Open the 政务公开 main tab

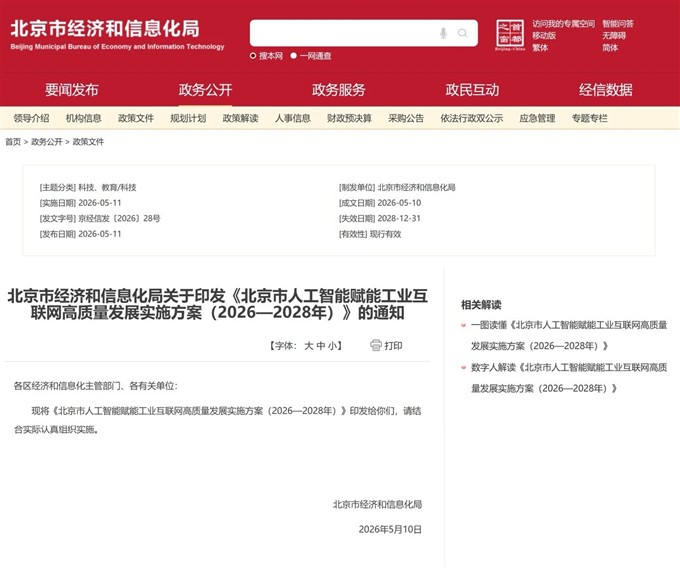(x=205, y=90)
